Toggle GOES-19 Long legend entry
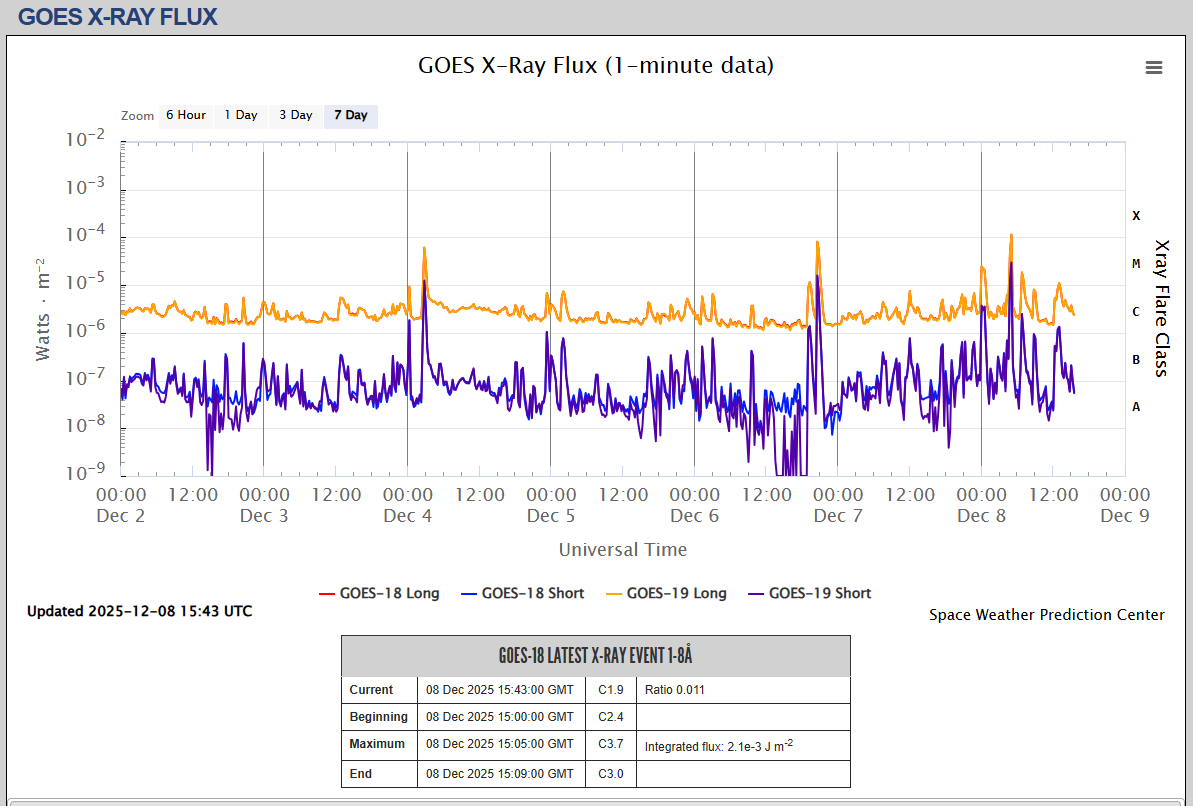The height and width of the screenshot is (806, 1193). [665, 593]
